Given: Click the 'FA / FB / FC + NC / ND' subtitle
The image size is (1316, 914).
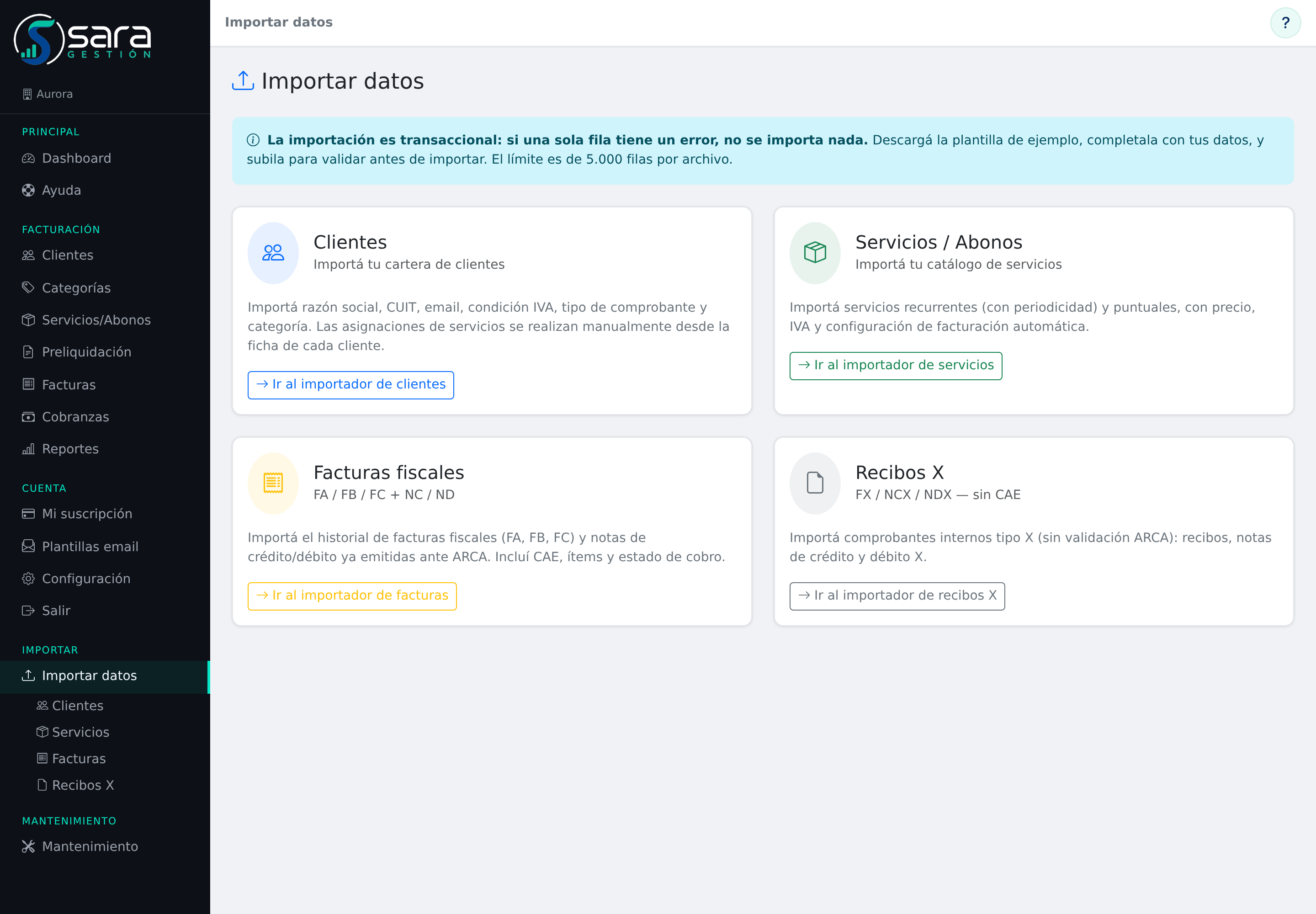Looking at the screenshot, I should (384, 495).
